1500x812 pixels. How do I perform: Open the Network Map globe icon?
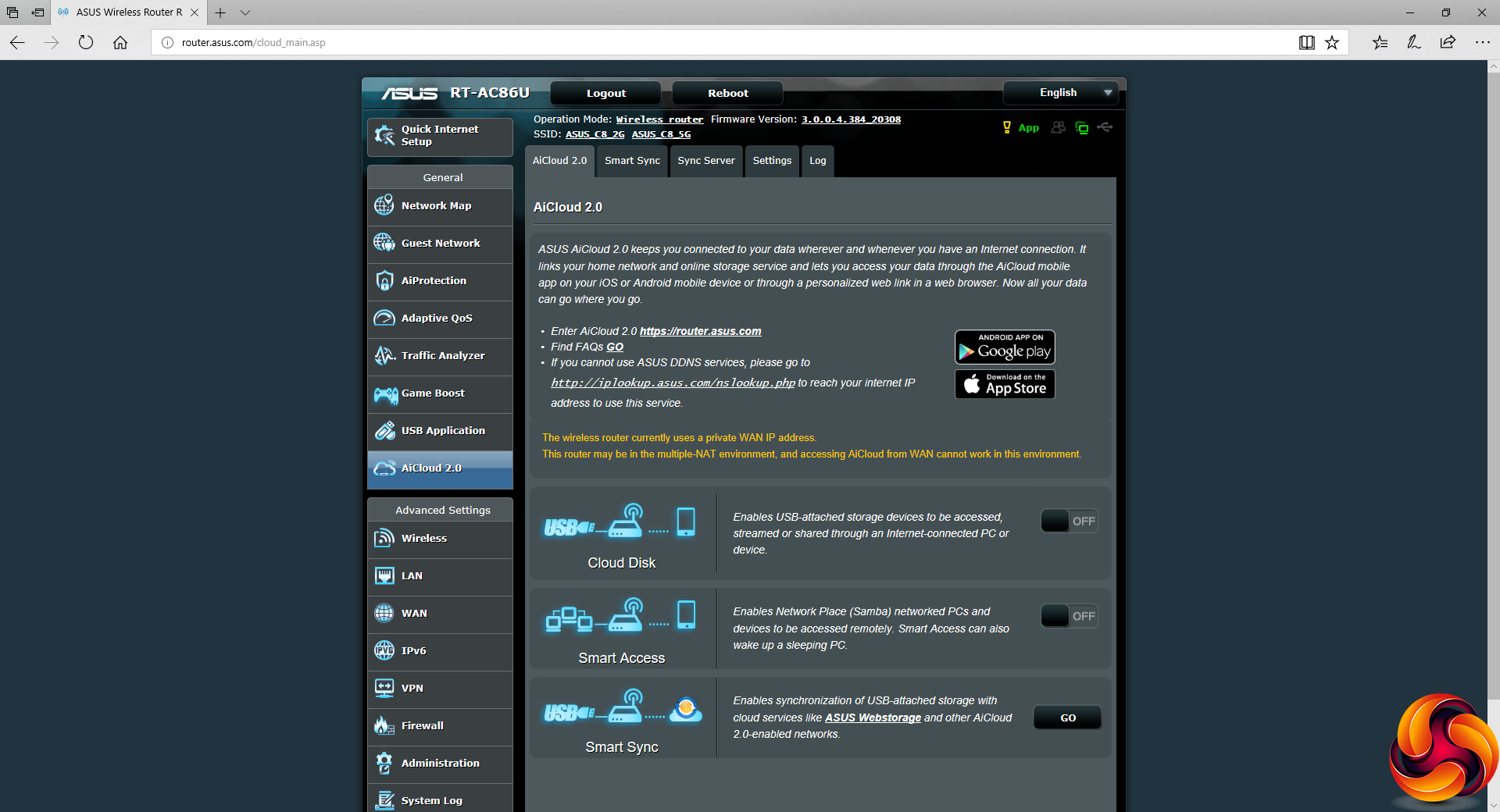tap(384, 205)
